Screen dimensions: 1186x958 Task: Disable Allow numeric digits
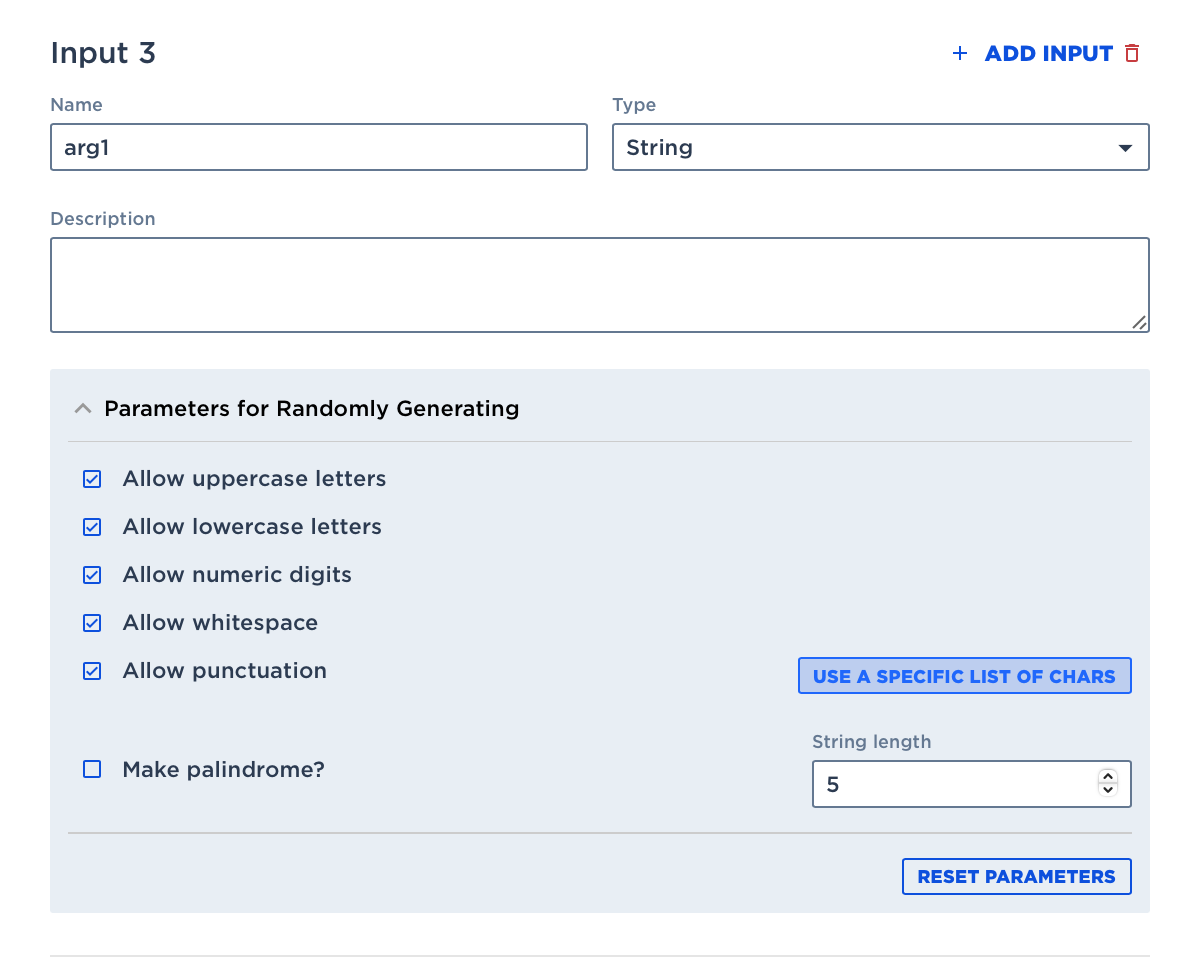(92, 575)
